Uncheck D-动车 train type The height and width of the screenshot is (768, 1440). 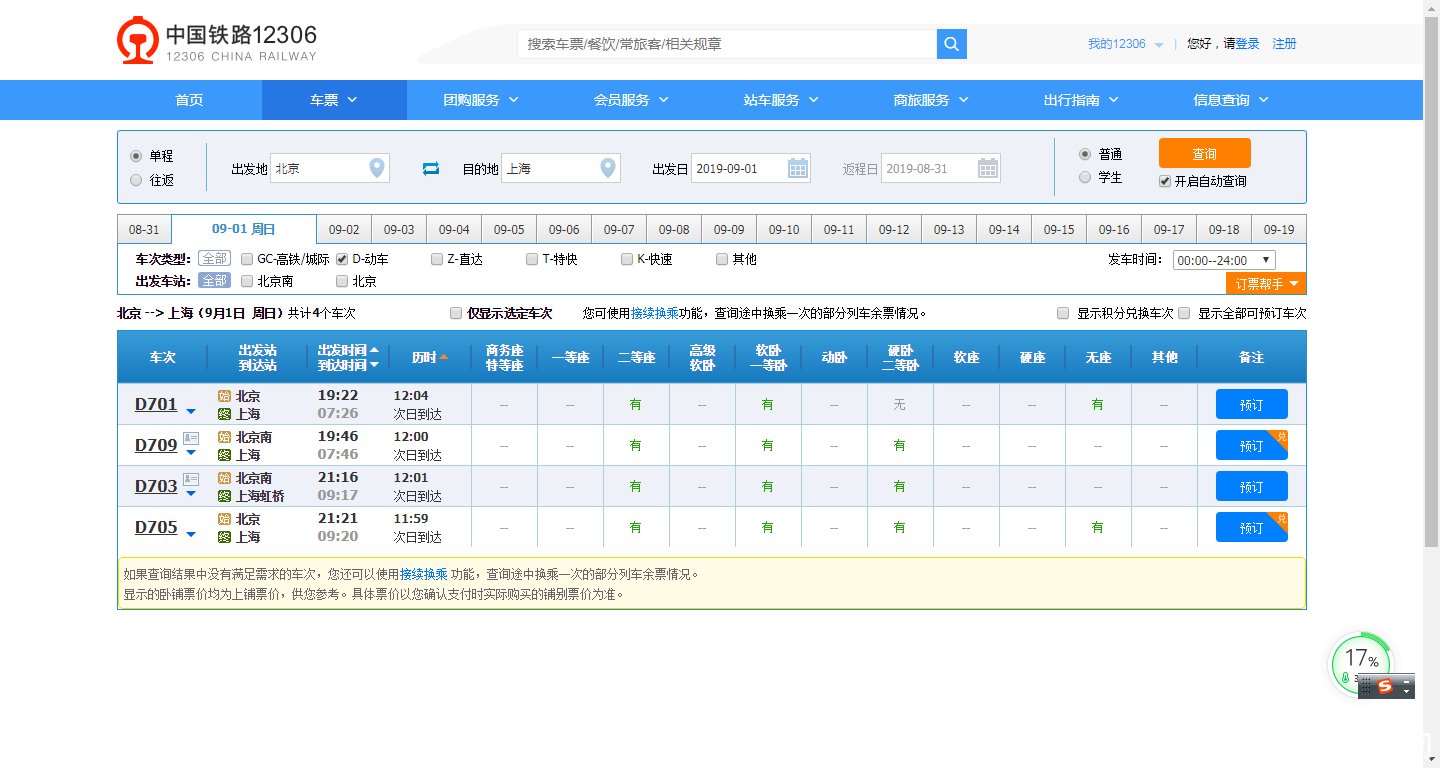(342, 259)
